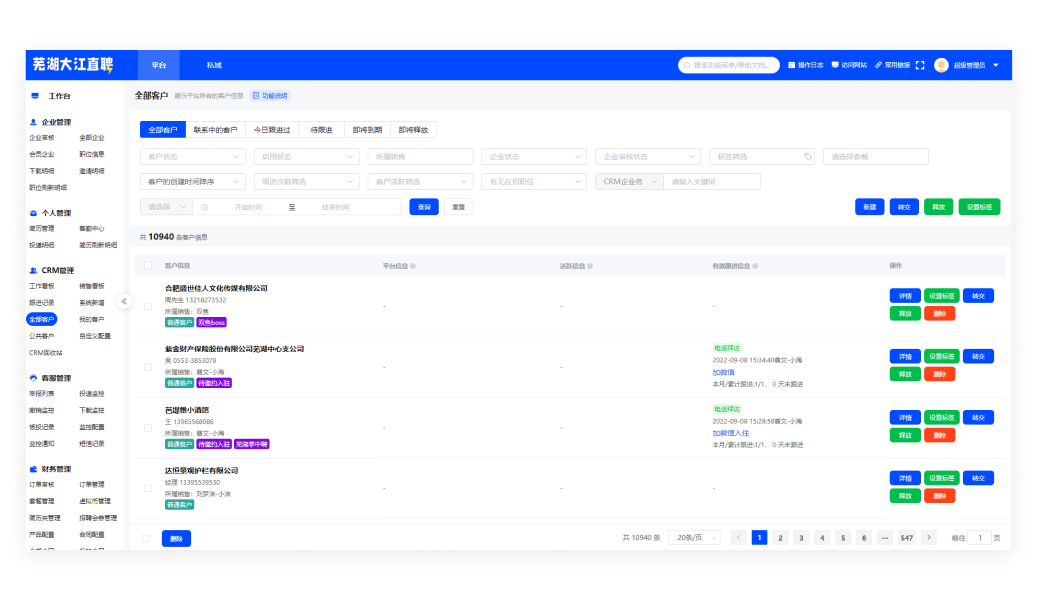Screen dimensions: 1038x600
Task: Check the box for 合肥盛世佳人文化传媒有限公司 row
Action: (x=148, y=306)
